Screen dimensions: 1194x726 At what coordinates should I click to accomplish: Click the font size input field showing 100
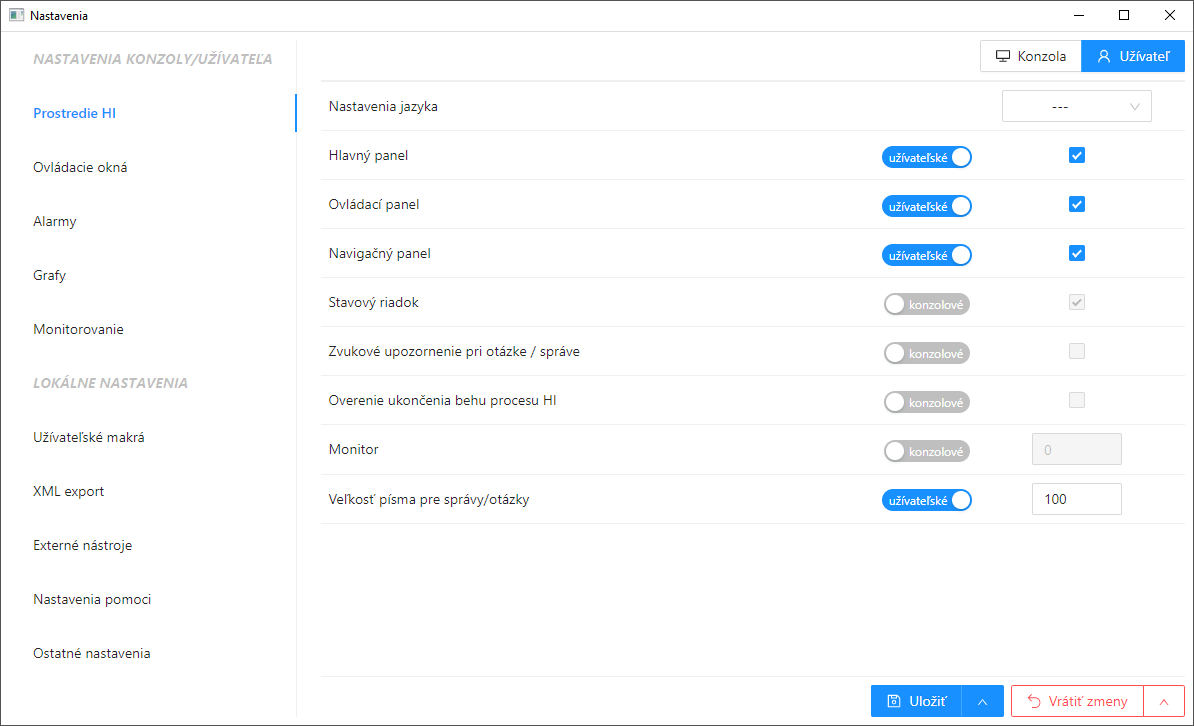coord(1076,499)
